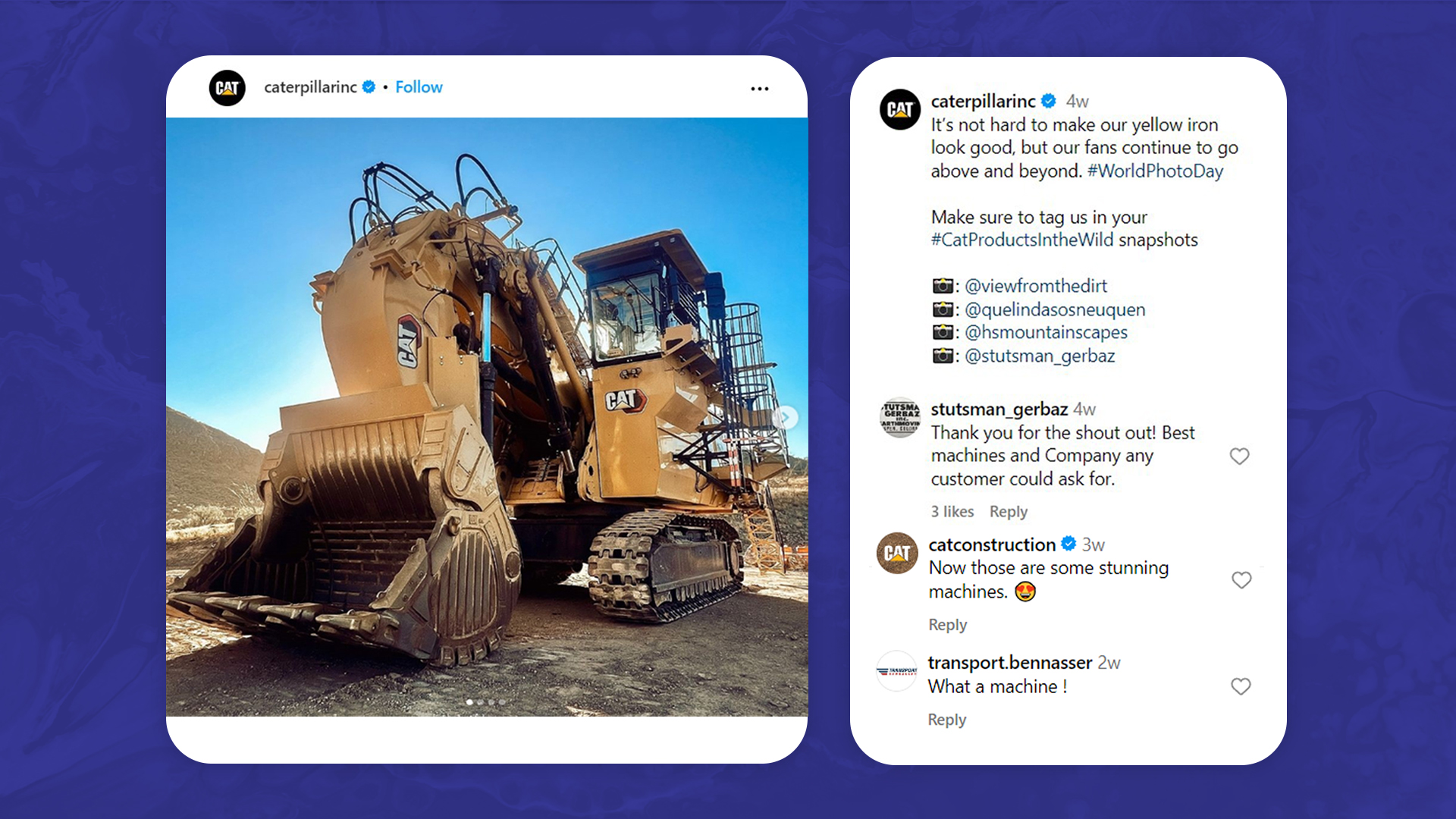The image size is (1456, 819).
Task: Visit the @viewfromthedirt mention
Action: [1036, 286]
